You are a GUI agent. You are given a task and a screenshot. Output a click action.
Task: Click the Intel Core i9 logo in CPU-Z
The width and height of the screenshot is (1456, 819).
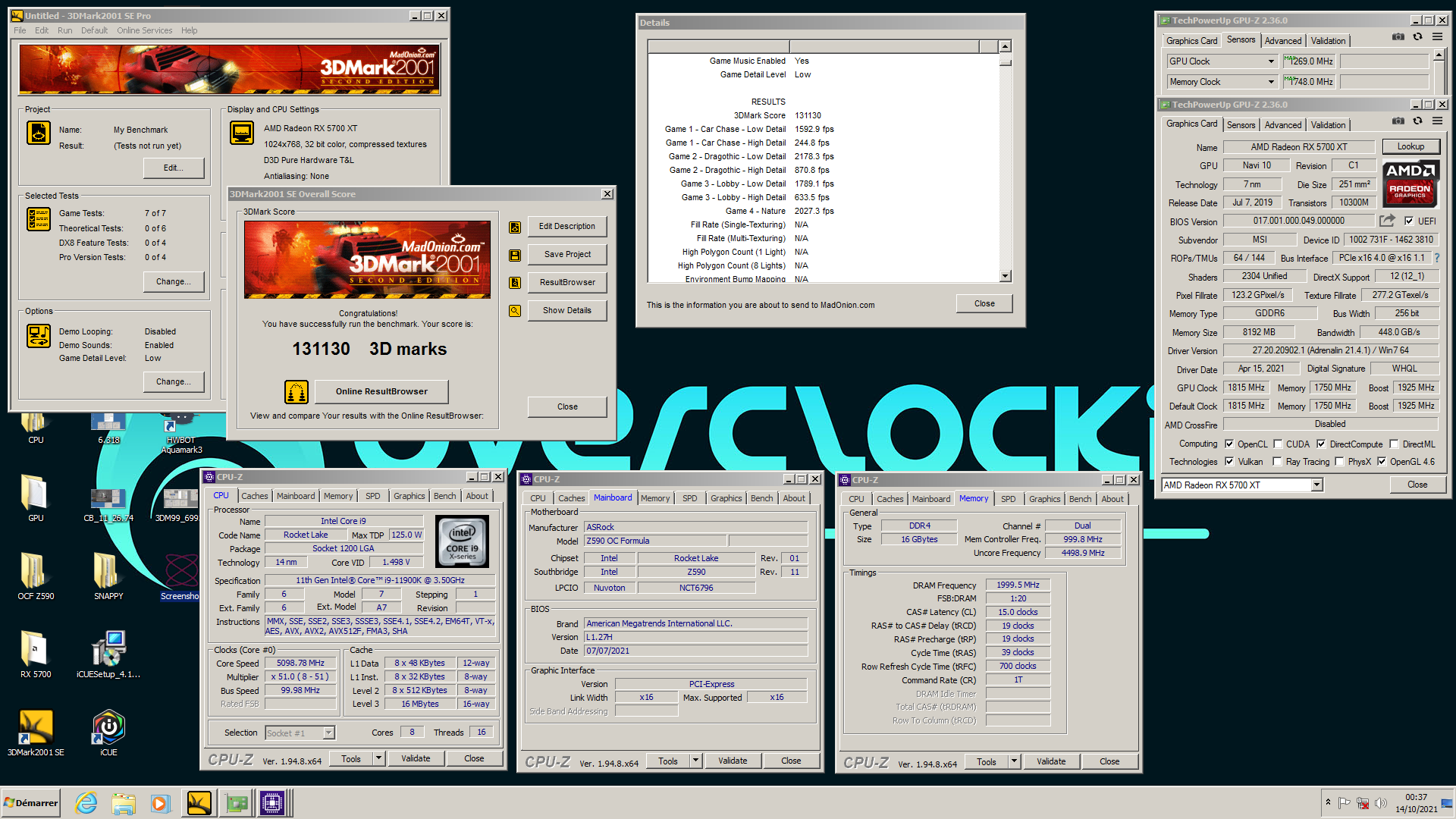[462, 541]
